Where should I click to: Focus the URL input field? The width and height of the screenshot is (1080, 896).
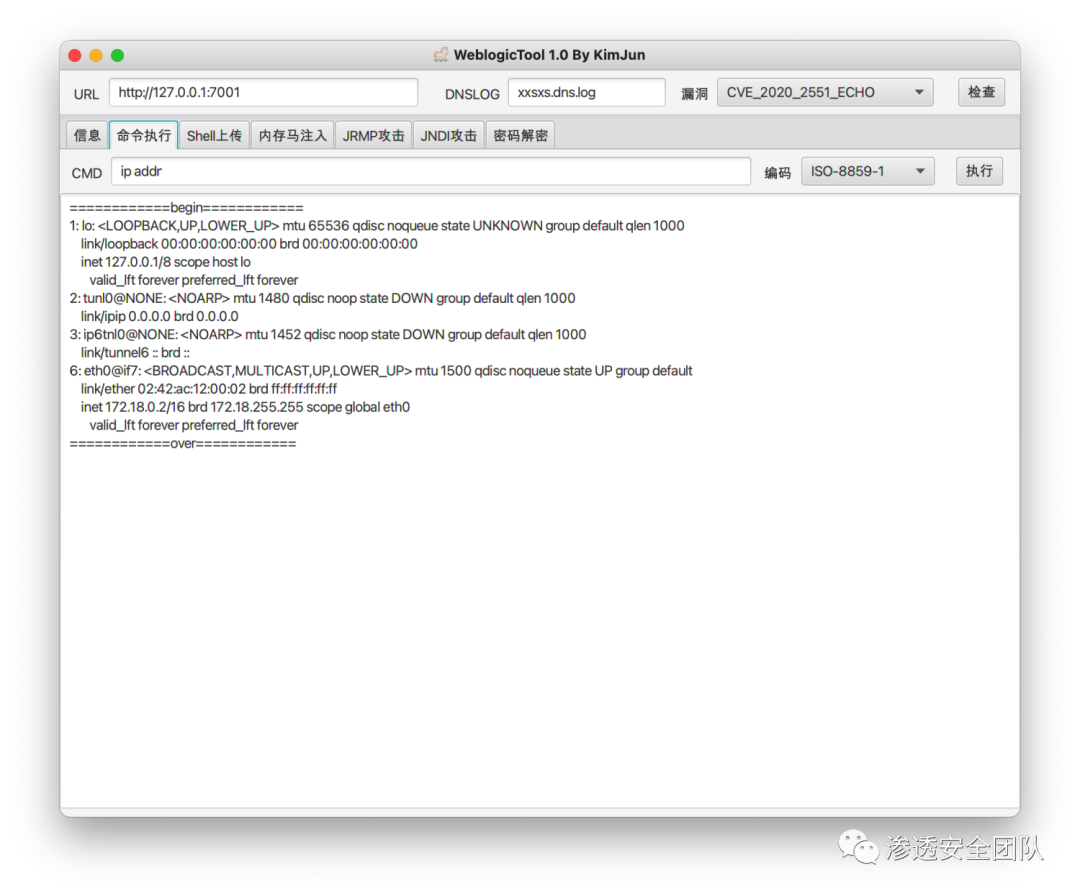point(263,92)
